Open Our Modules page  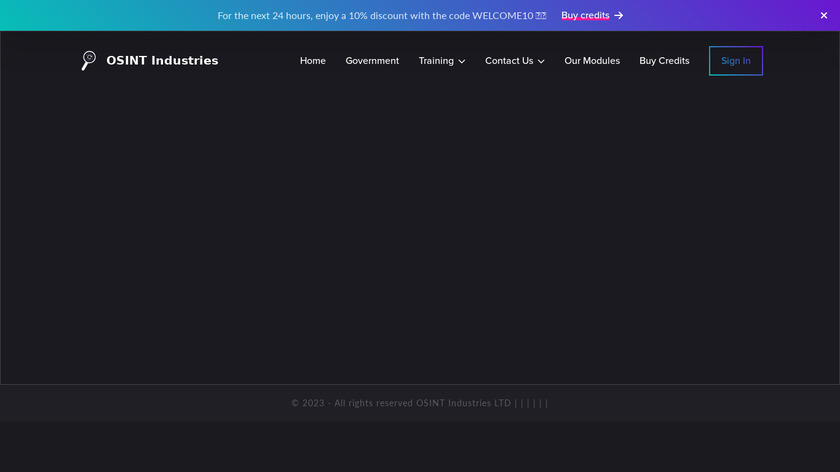click(x=591, y=61)
